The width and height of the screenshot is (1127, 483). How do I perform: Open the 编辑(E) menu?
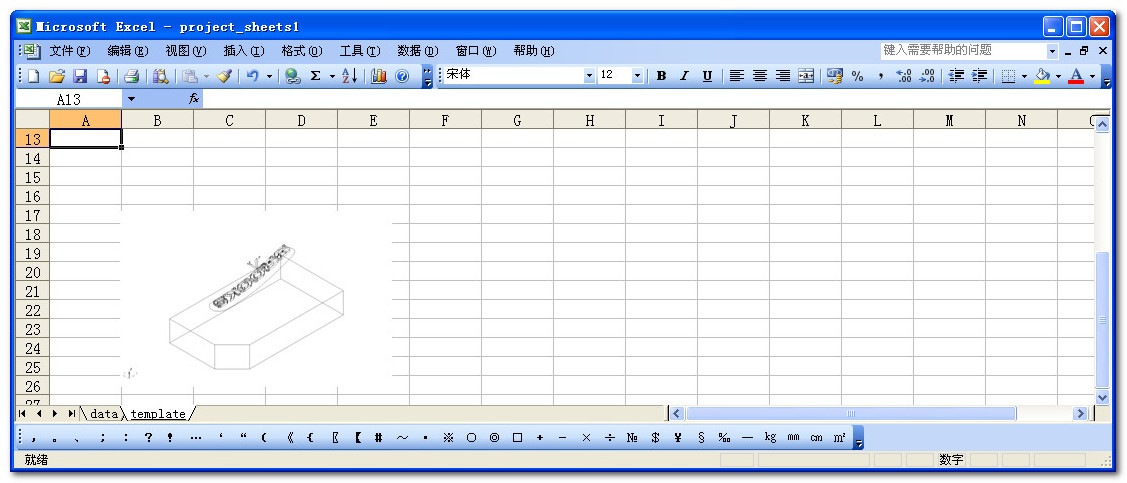[128, 51]
